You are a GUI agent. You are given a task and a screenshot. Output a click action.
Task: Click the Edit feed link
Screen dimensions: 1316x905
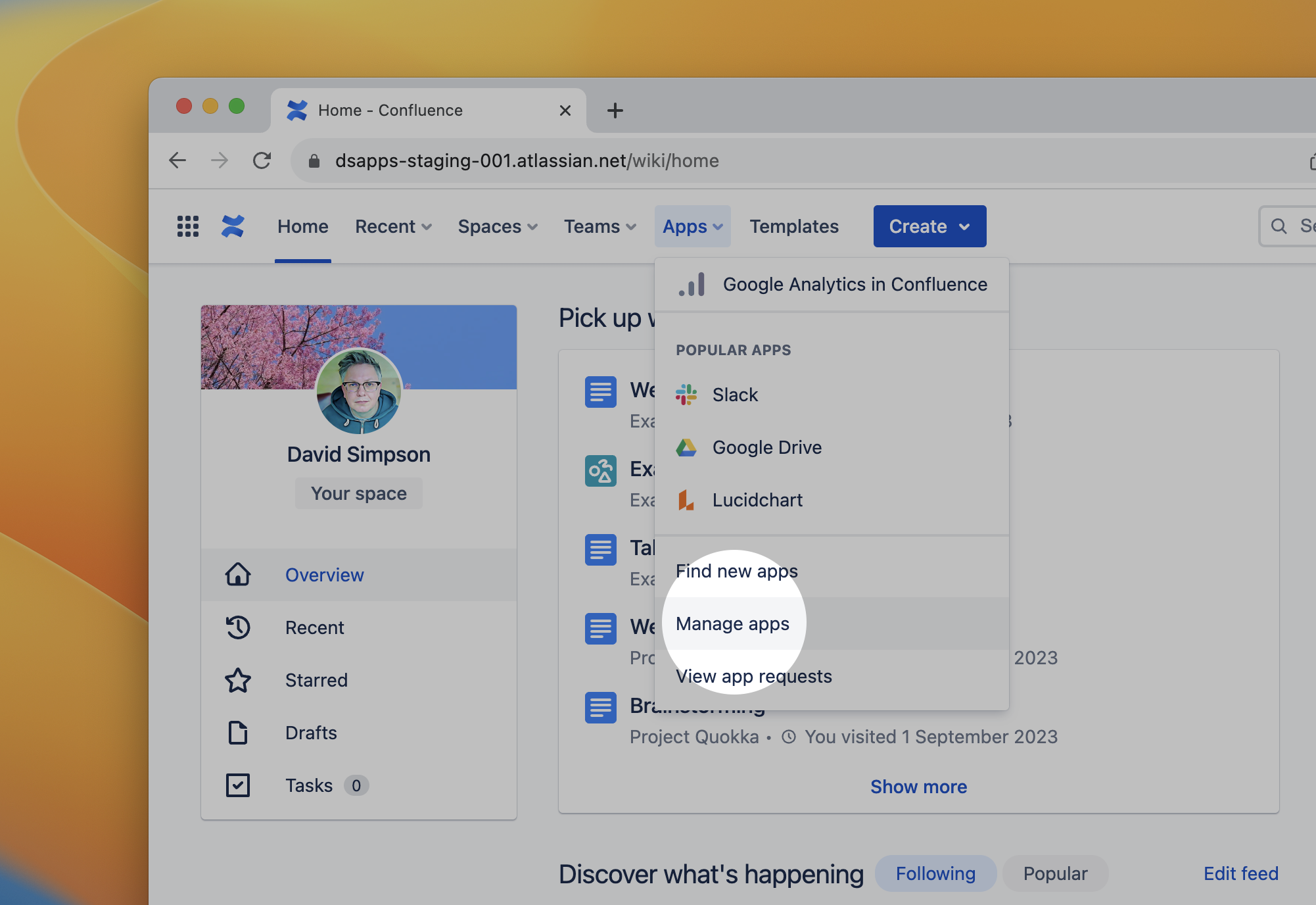click(x=1240, y=873)
